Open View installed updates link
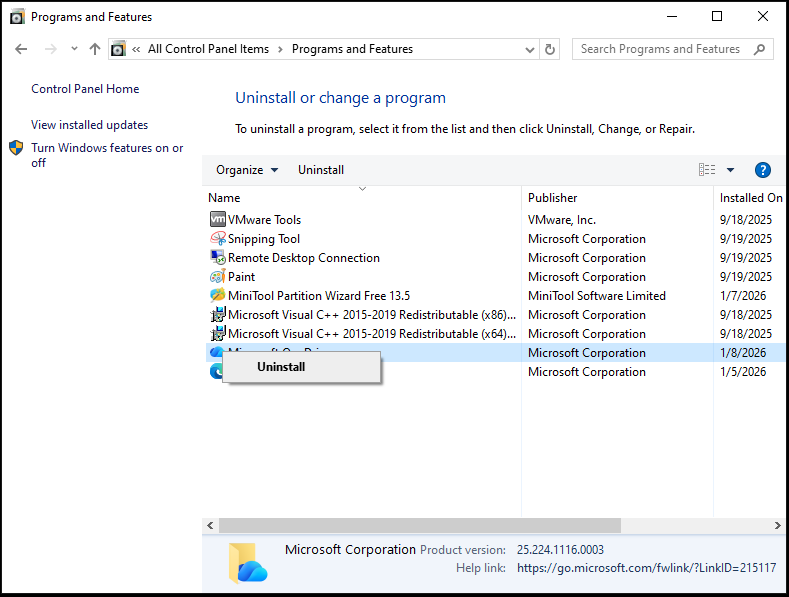789x597 pixels. pos(90,125)
